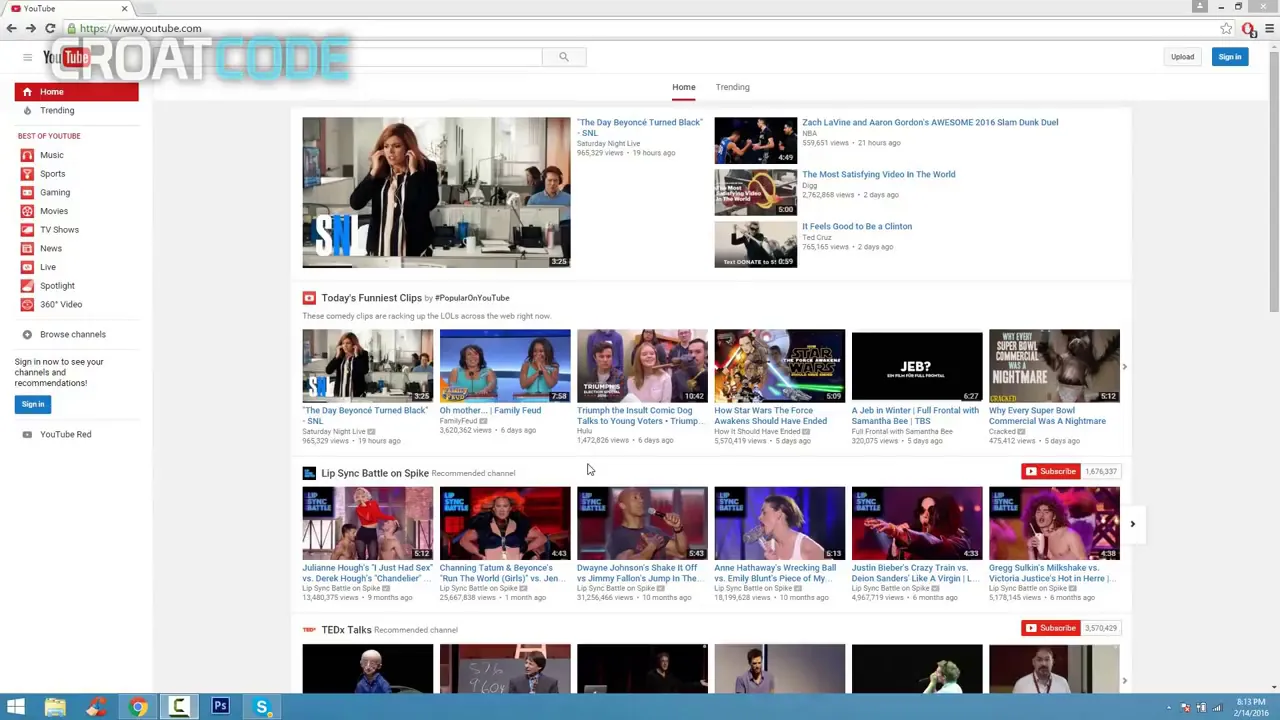This screenshot has width=1280, height=720.
Task: Open Saturday Night Live channel under featured video
Action: point(608,144)
